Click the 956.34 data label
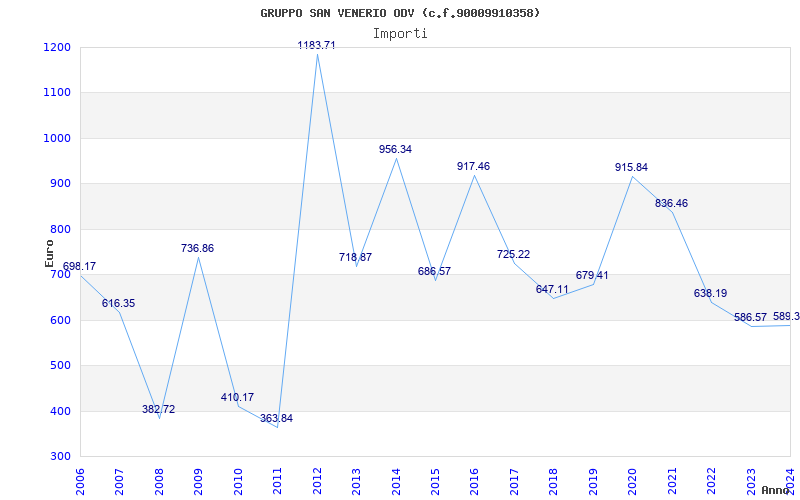800x500 pixels. (x=395, y=149)
